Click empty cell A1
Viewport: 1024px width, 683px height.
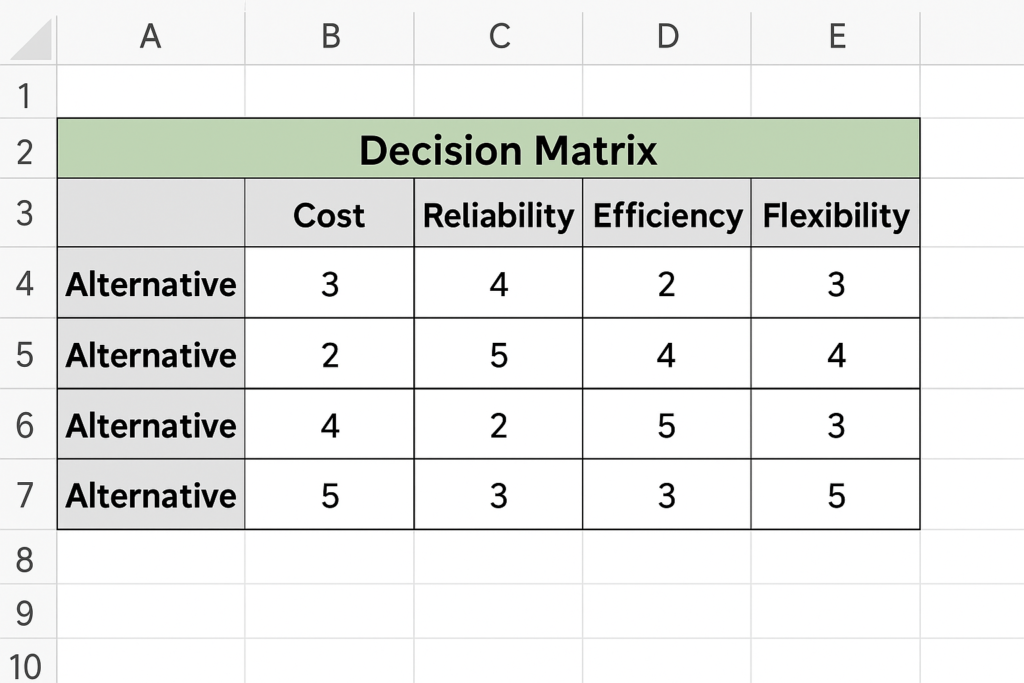point(151,92)
